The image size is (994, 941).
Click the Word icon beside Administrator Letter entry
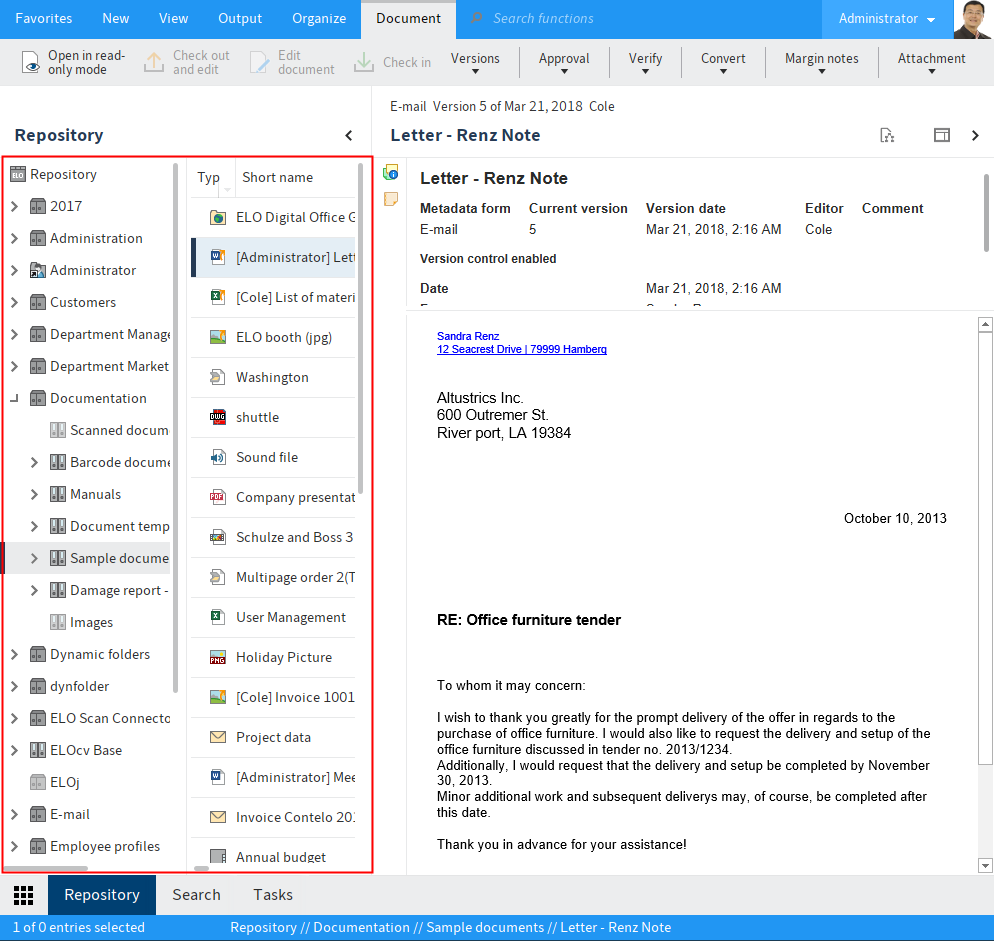[x=217, y=257]
